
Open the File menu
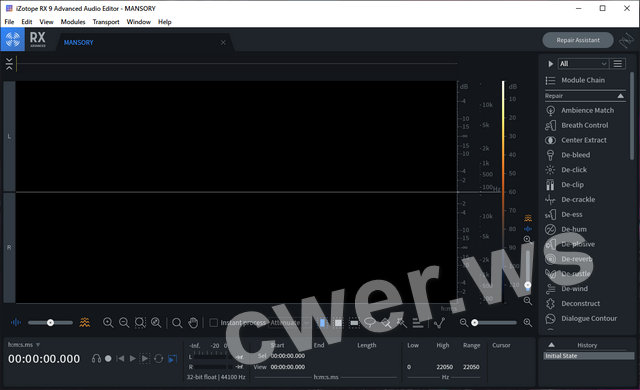point(9,22)
